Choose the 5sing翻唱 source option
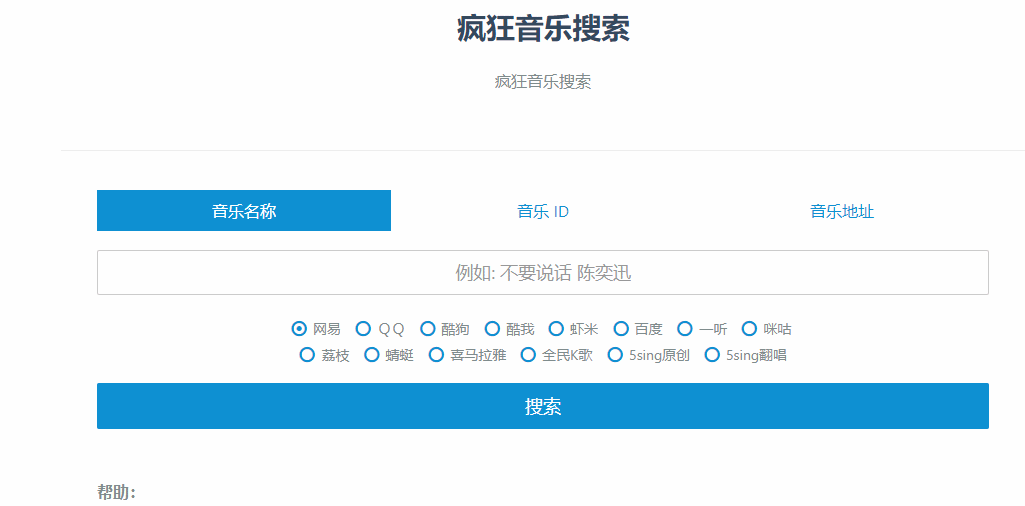The width and height of the screenshot is (1025, 506). pyautogui.click(x=713, y=355)
